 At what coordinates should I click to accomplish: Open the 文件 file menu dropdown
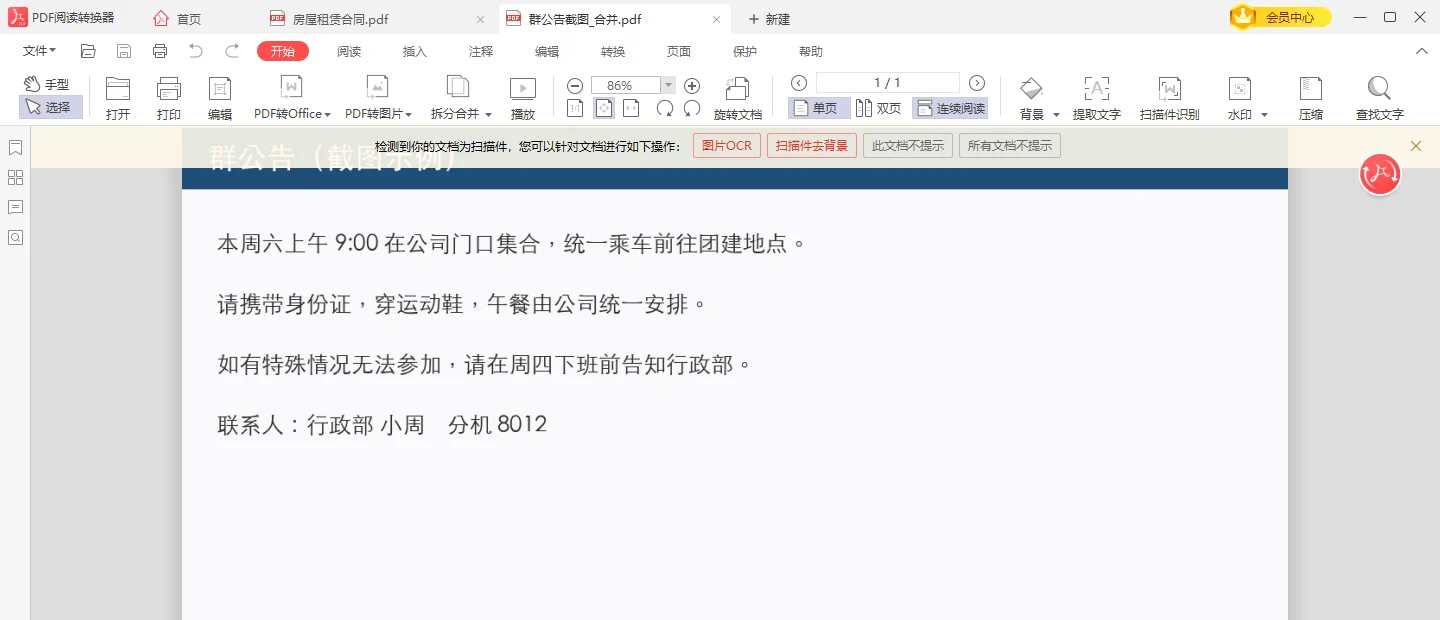click(39, 51)
